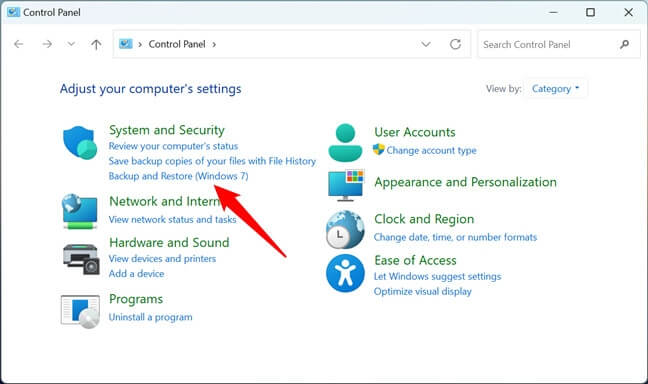Select Change account type link
Screen dimensions: 648x384
pyautogui.click(x=431, y=150)
